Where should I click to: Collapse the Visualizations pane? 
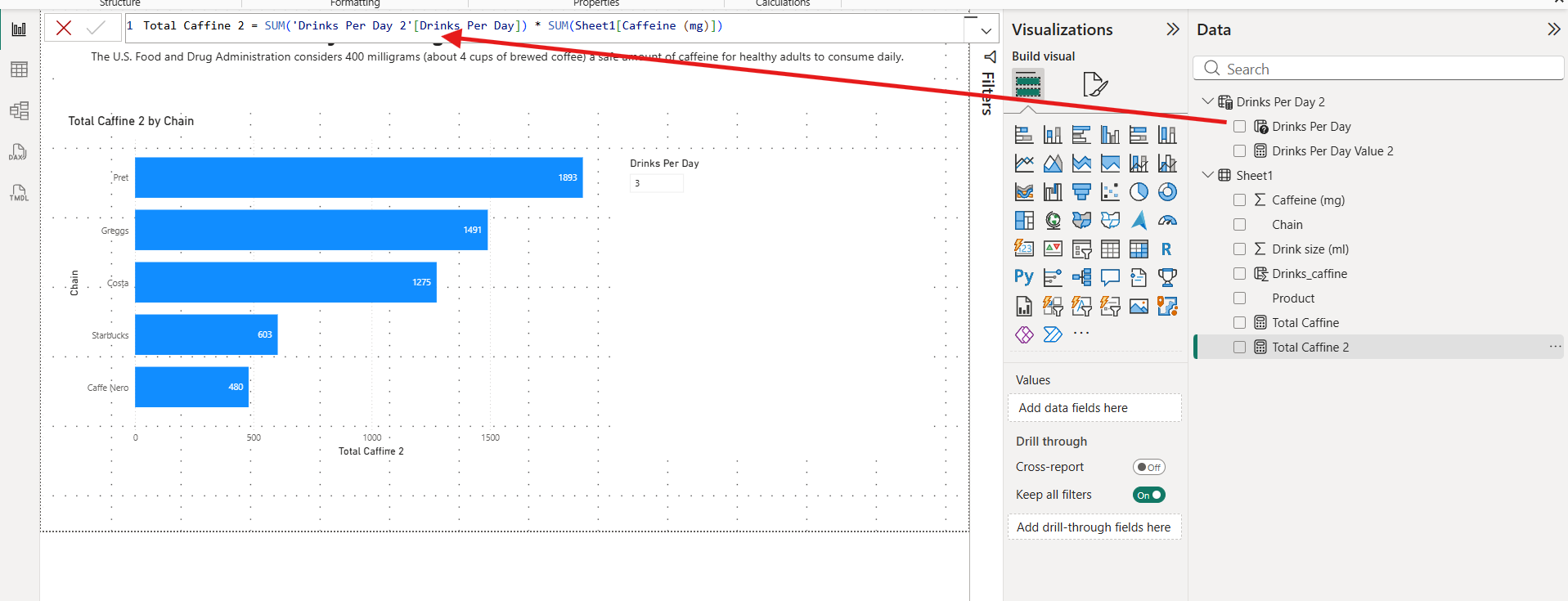click(x=1172, y=29)
